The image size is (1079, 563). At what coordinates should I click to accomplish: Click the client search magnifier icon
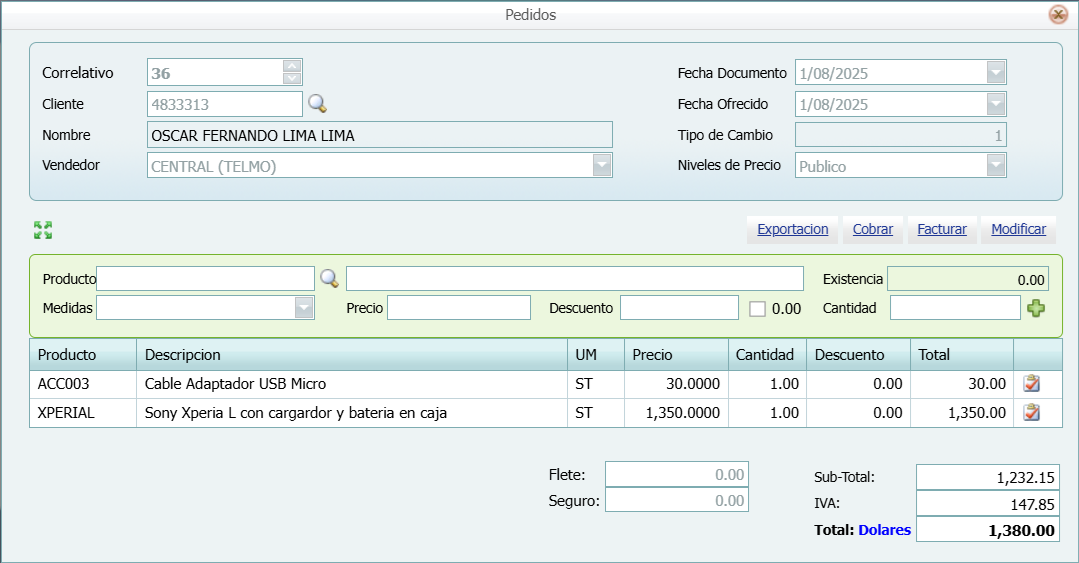[317, 104]
